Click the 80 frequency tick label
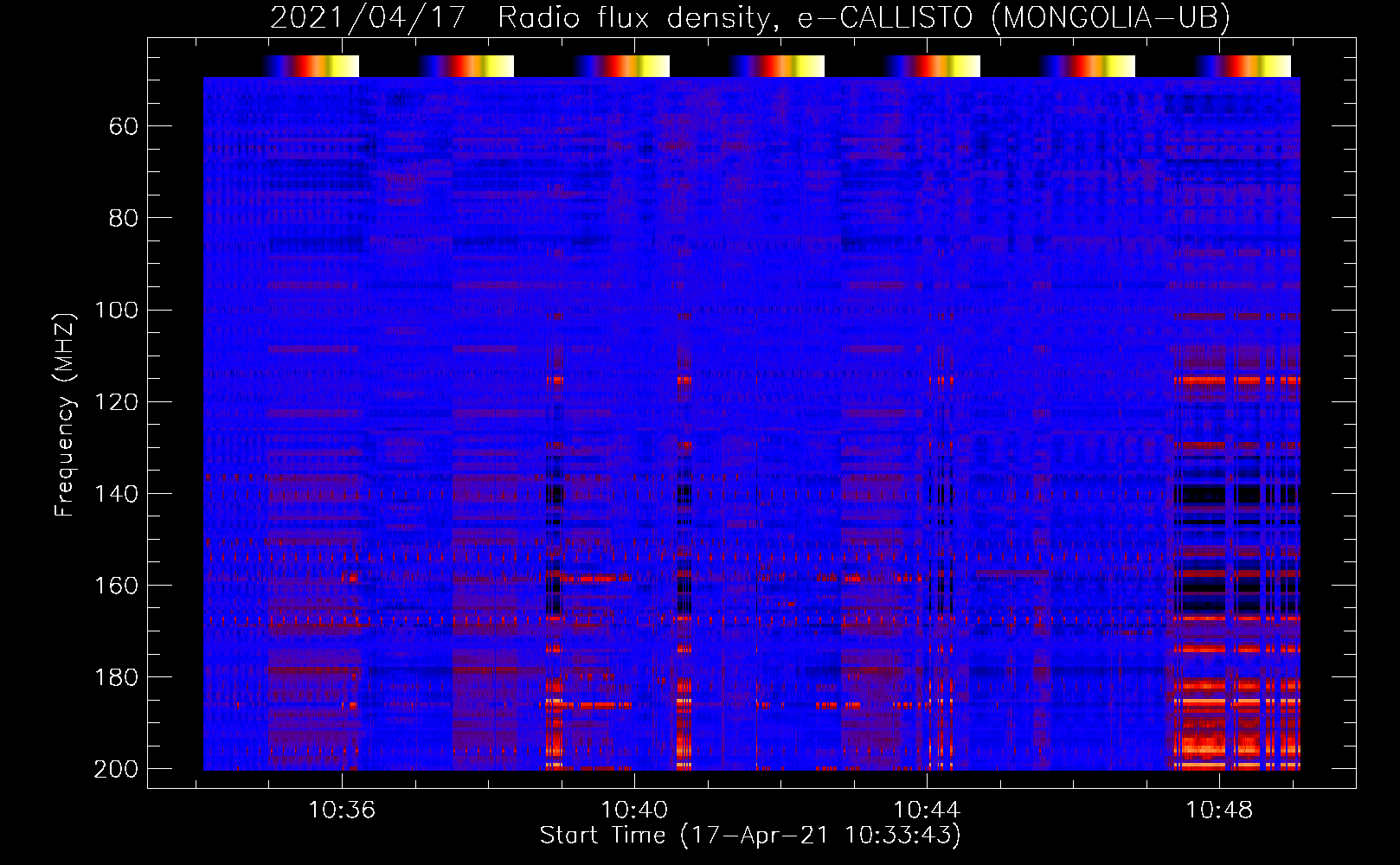 [124, 218]
